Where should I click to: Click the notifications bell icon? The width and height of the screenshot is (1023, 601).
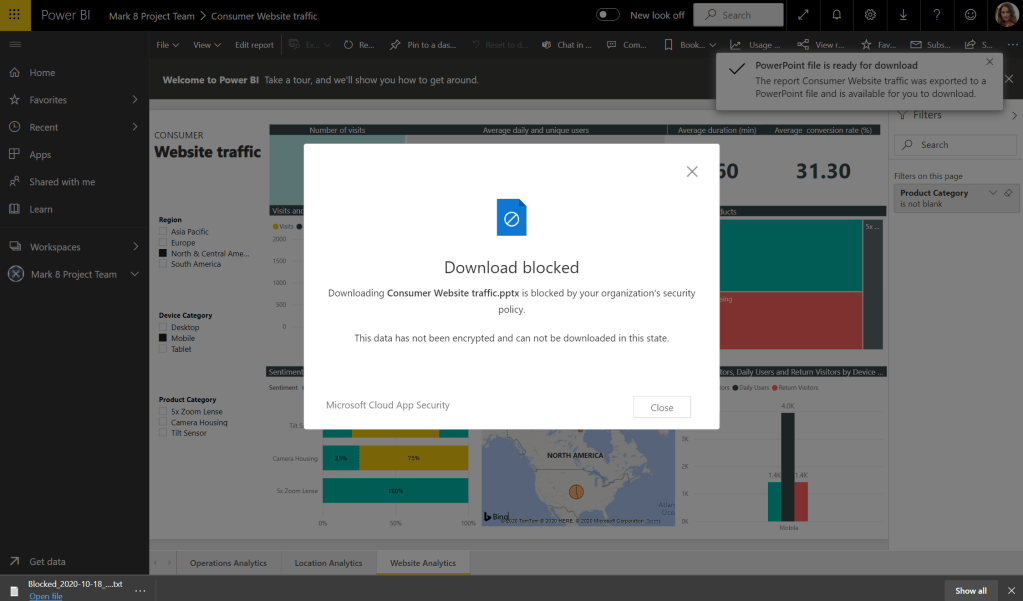(x=837, y=15)
